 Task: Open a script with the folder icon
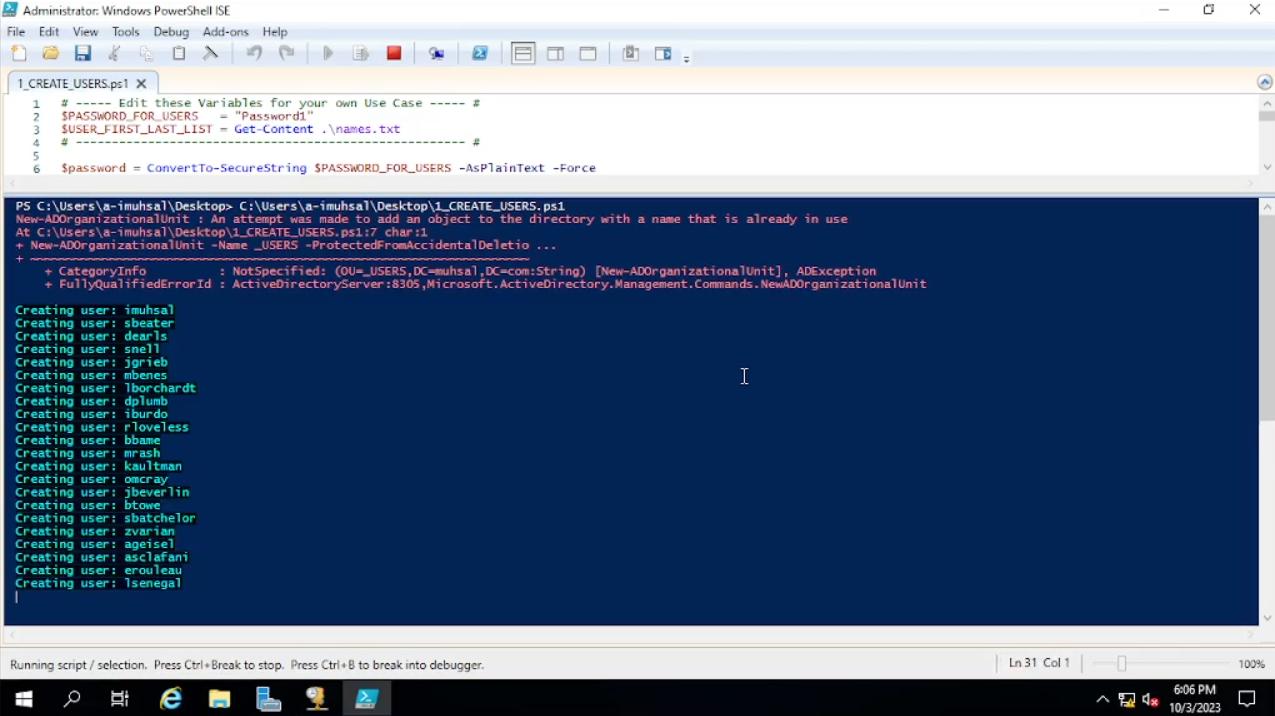pos(50,54)
